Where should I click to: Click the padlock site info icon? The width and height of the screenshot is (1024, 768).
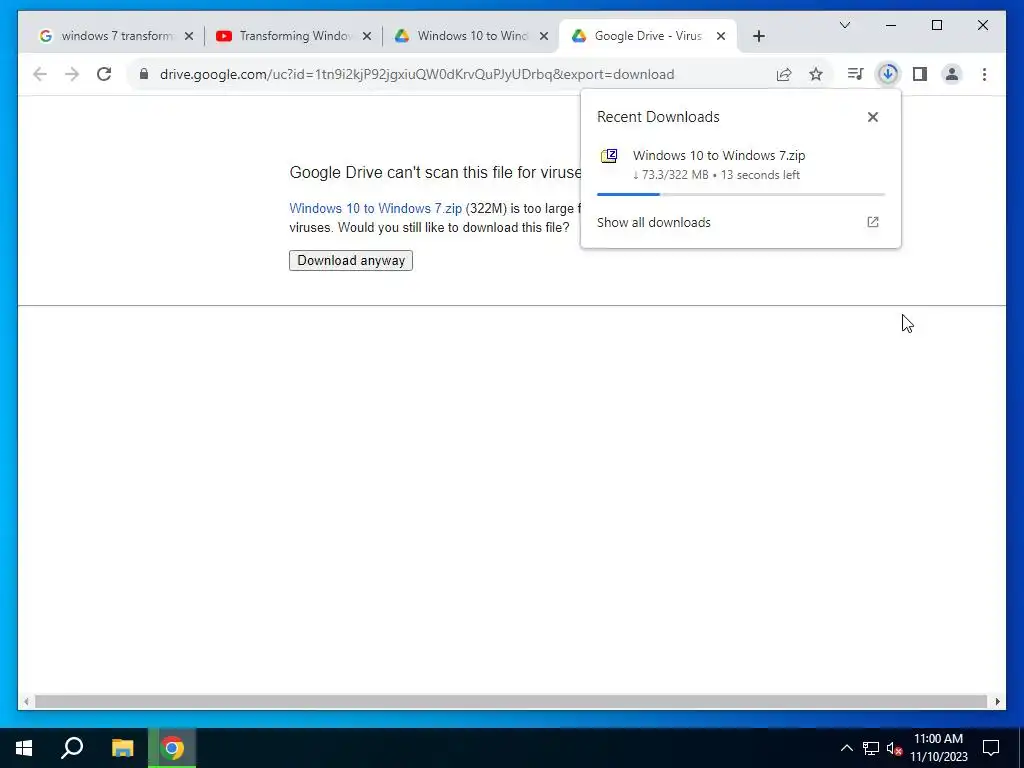click(x=144, y=74)
